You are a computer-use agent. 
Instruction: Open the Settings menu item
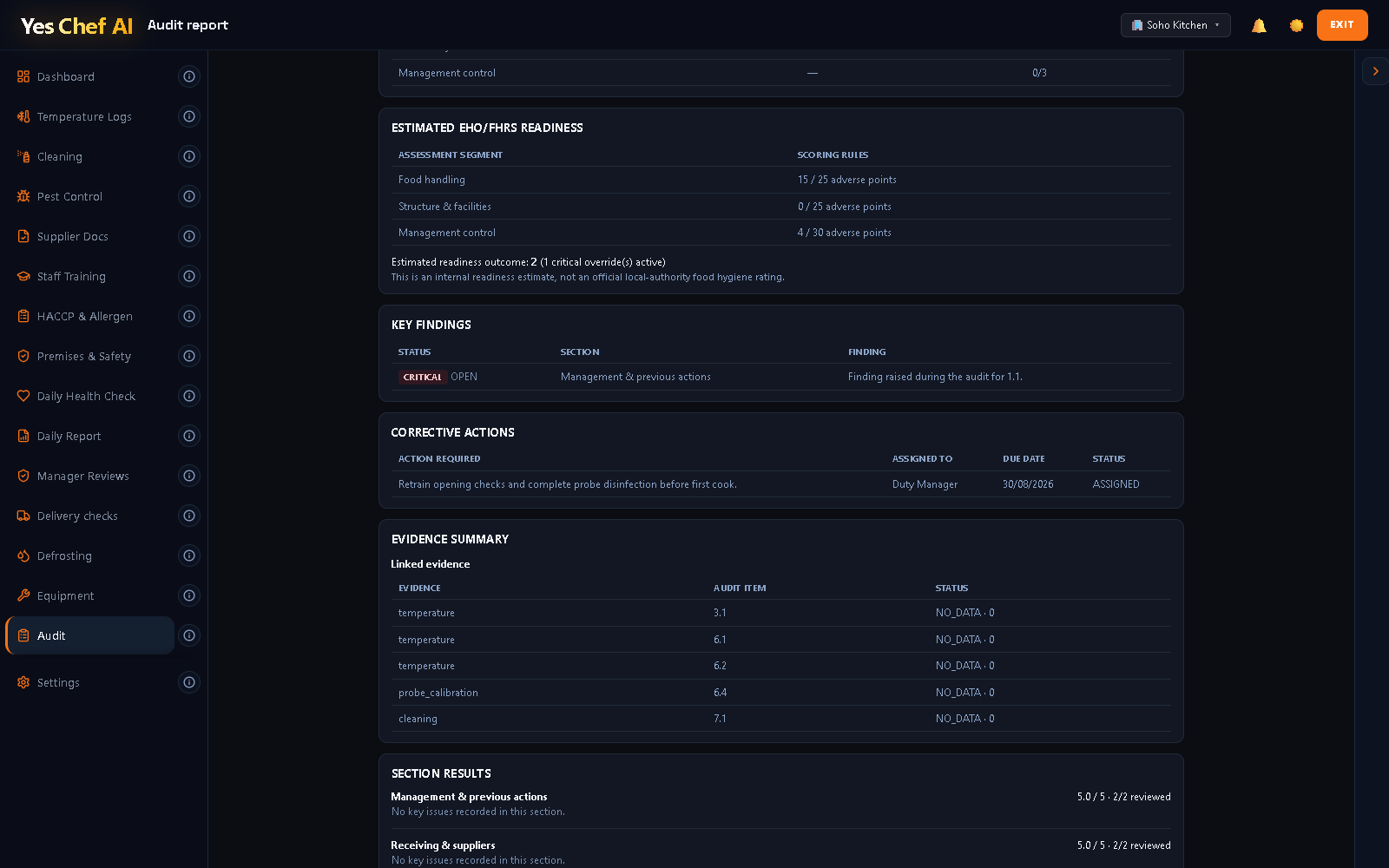90,682
